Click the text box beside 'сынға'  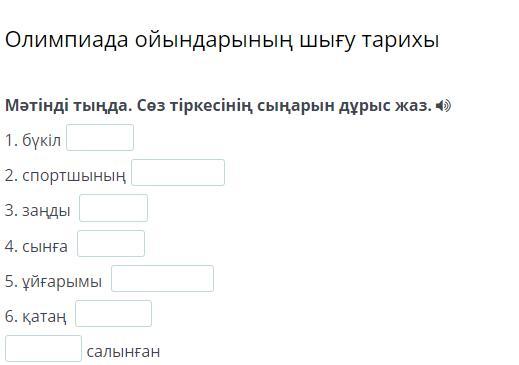[111, 243]
